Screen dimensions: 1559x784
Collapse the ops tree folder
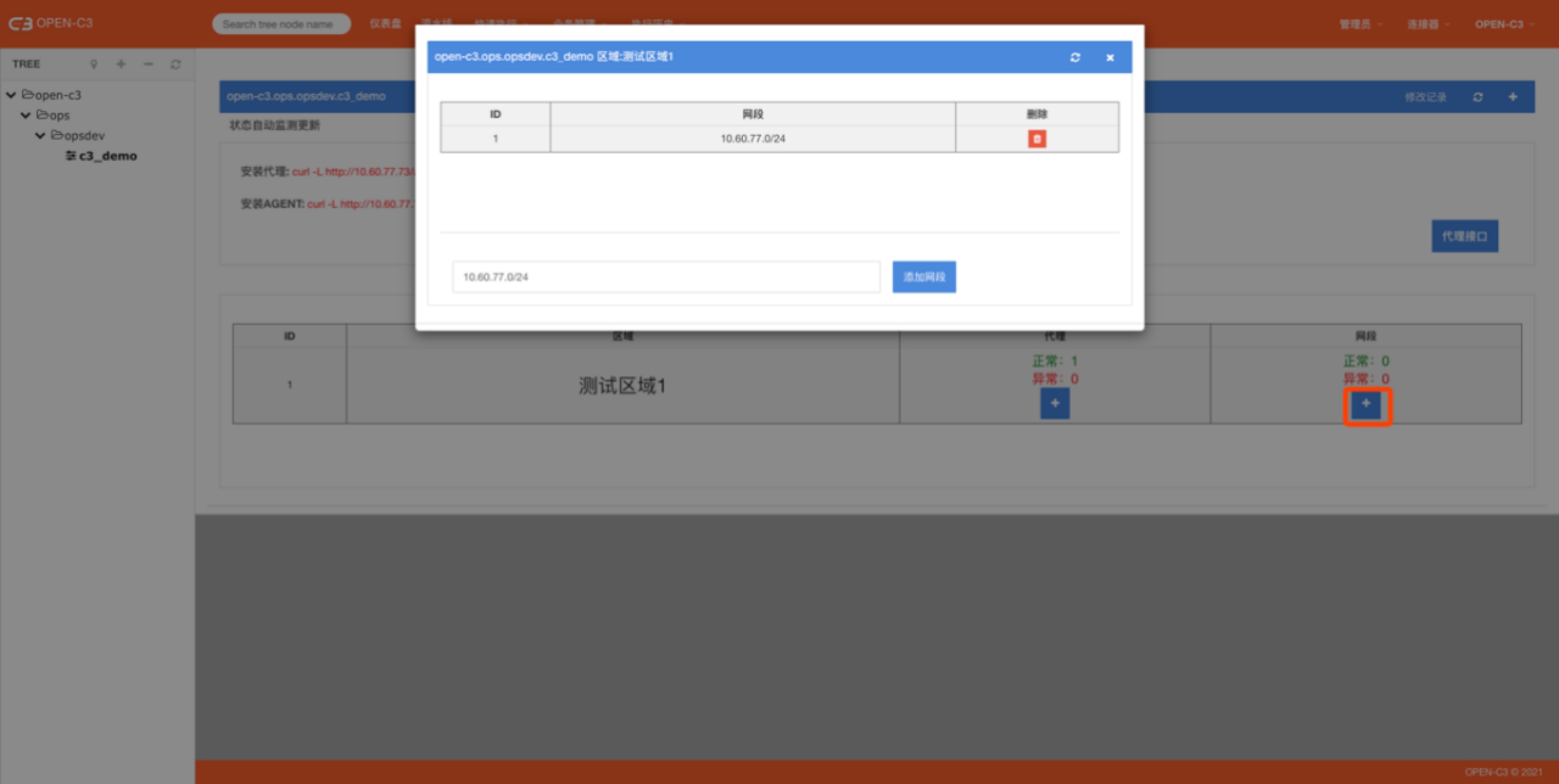coord(26,115)
